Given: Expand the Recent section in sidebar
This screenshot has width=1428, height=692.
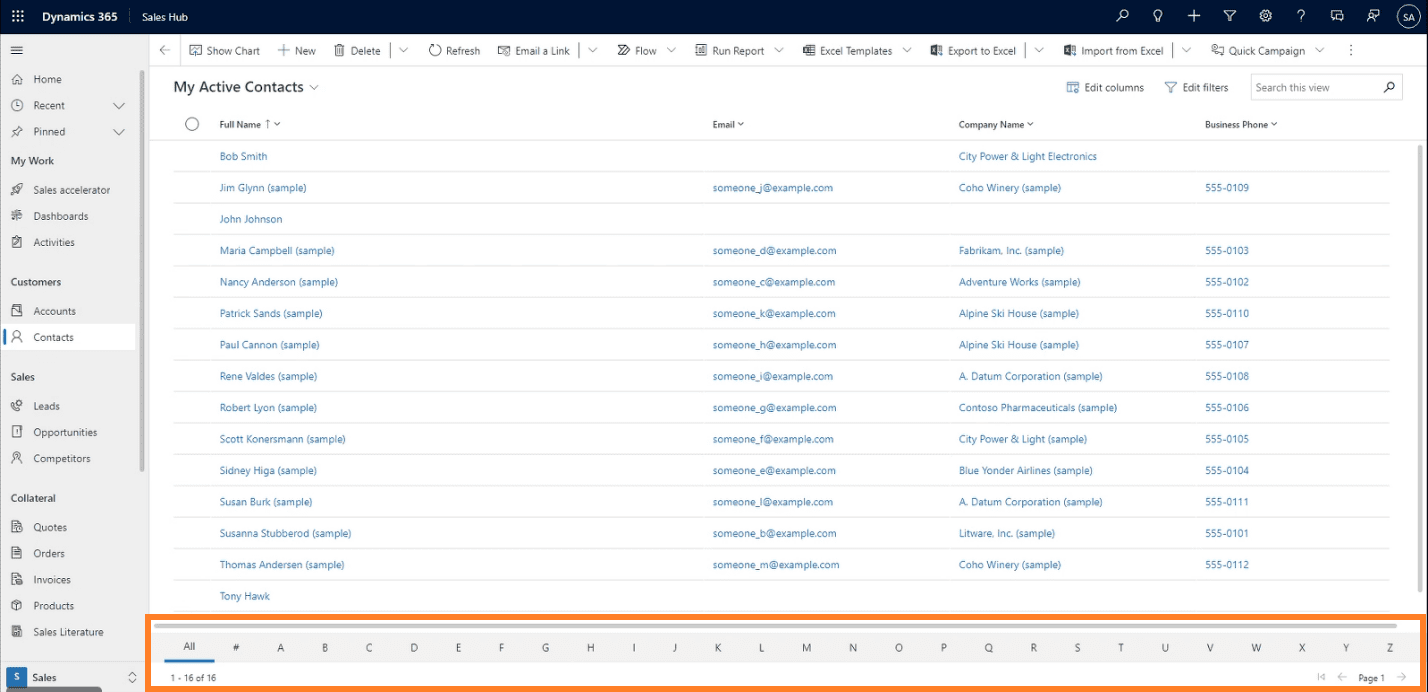Looking at the screenshot, I should [x=118, y=105].
